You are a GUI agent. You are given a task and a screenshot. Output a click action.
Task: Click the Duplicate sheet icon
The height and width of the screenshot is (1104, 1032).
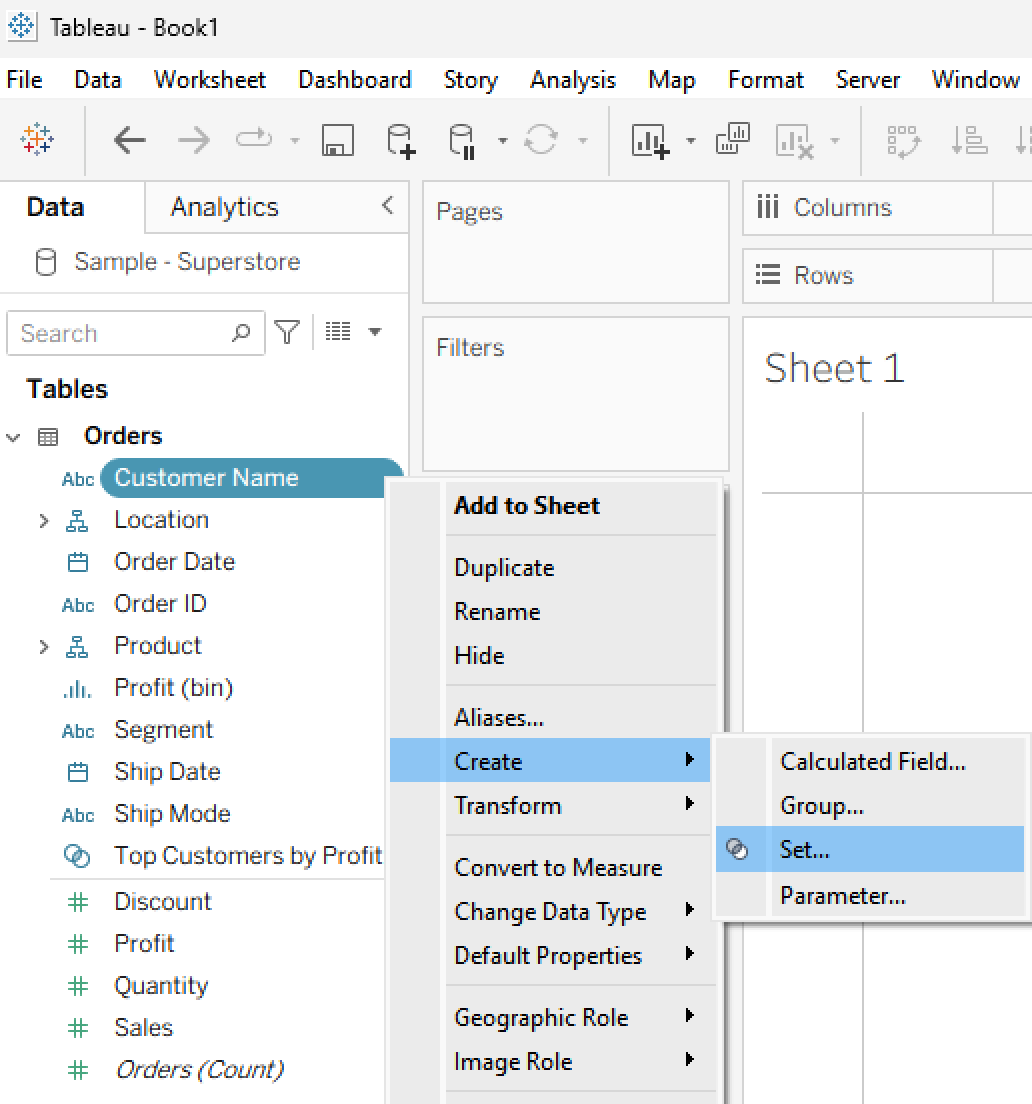click(x=733, y=139)
